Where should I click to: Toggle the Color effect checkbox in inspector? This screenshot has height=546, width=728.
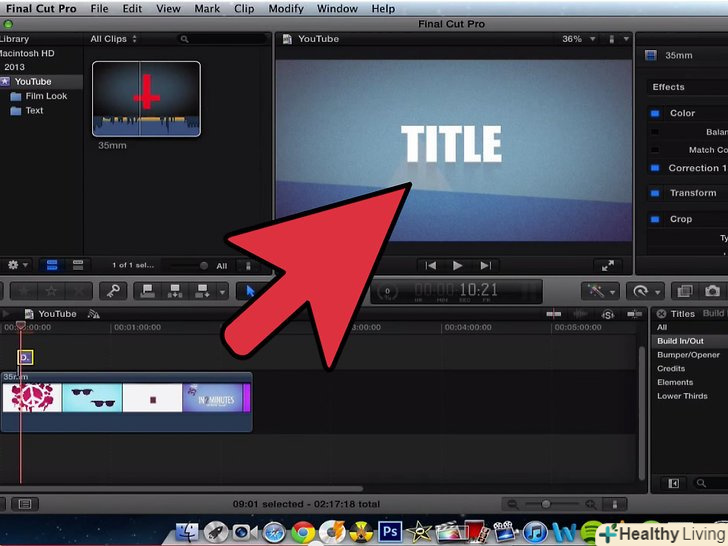pos(655,113)
